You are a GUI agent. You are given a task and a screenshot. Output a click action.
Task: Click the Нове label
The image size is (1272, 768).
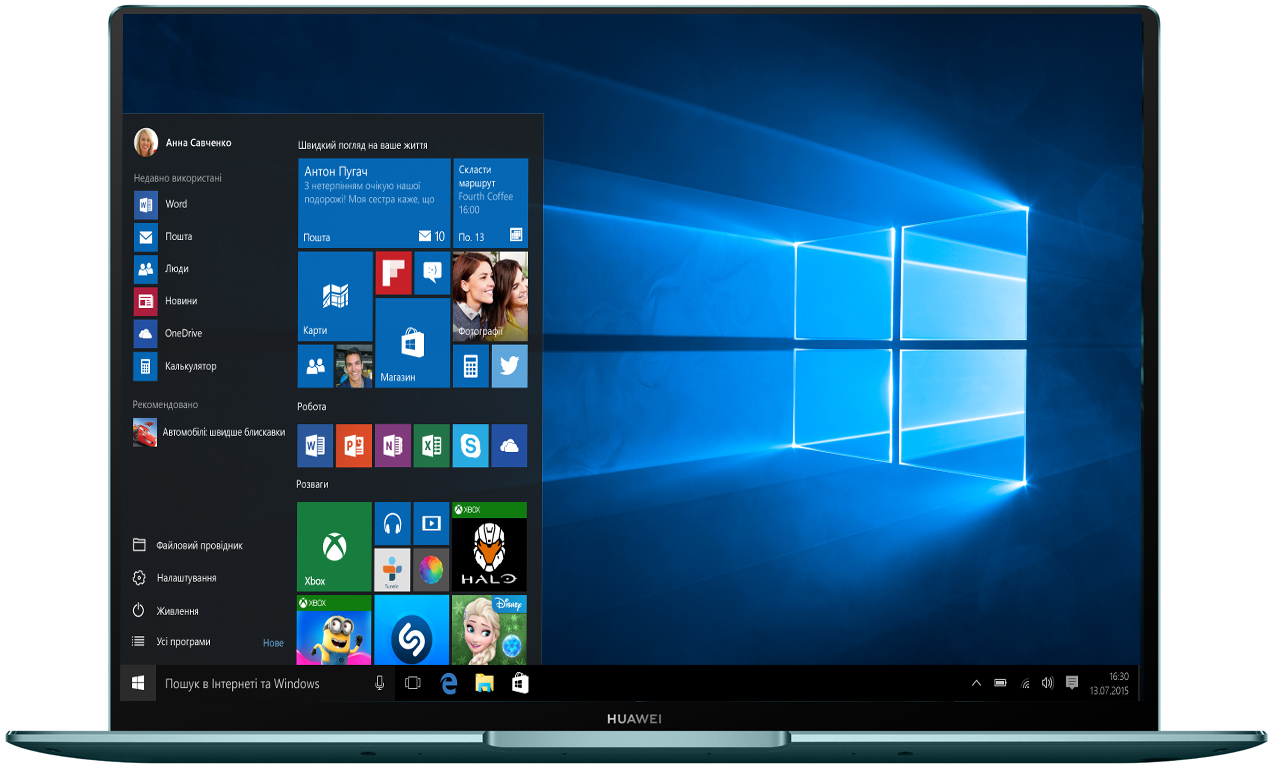[x=273, y=643]
